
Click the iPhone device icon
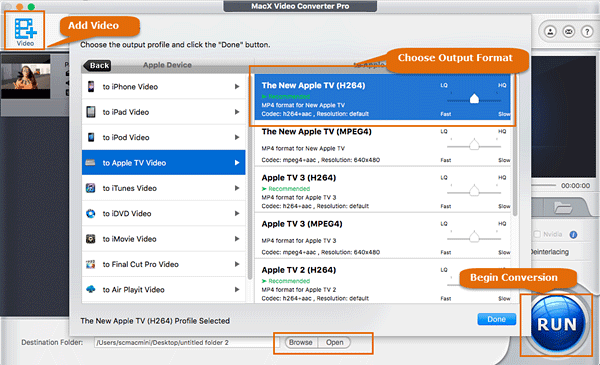click(91, 86)
